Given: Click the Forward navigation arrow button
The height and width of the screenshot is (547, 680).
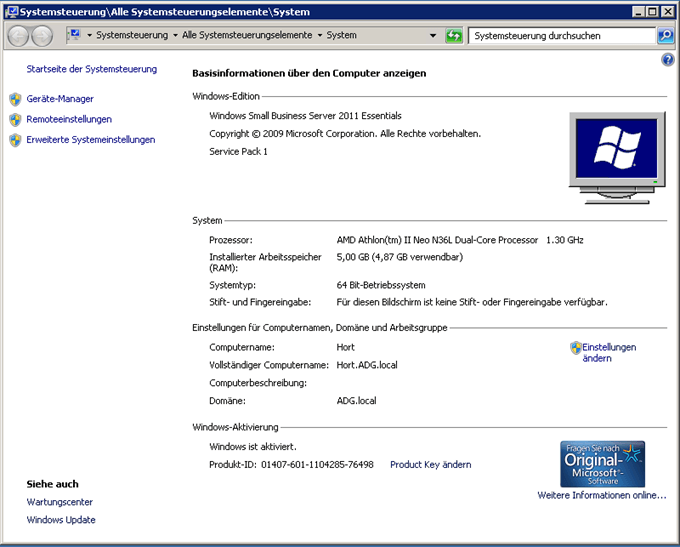Looking at the screenshot, I should point(42,36).
